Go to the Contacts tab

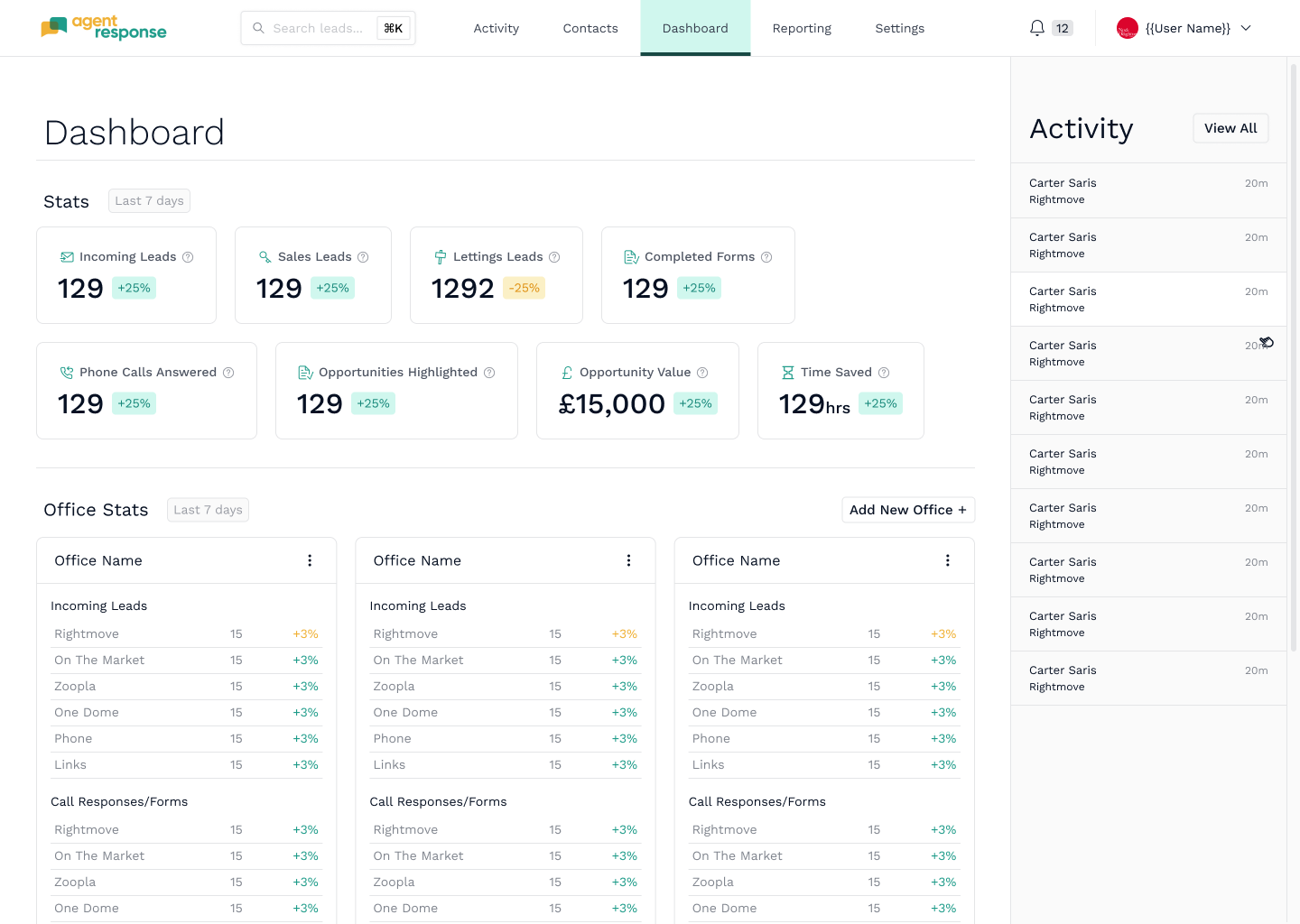(590, 28)
